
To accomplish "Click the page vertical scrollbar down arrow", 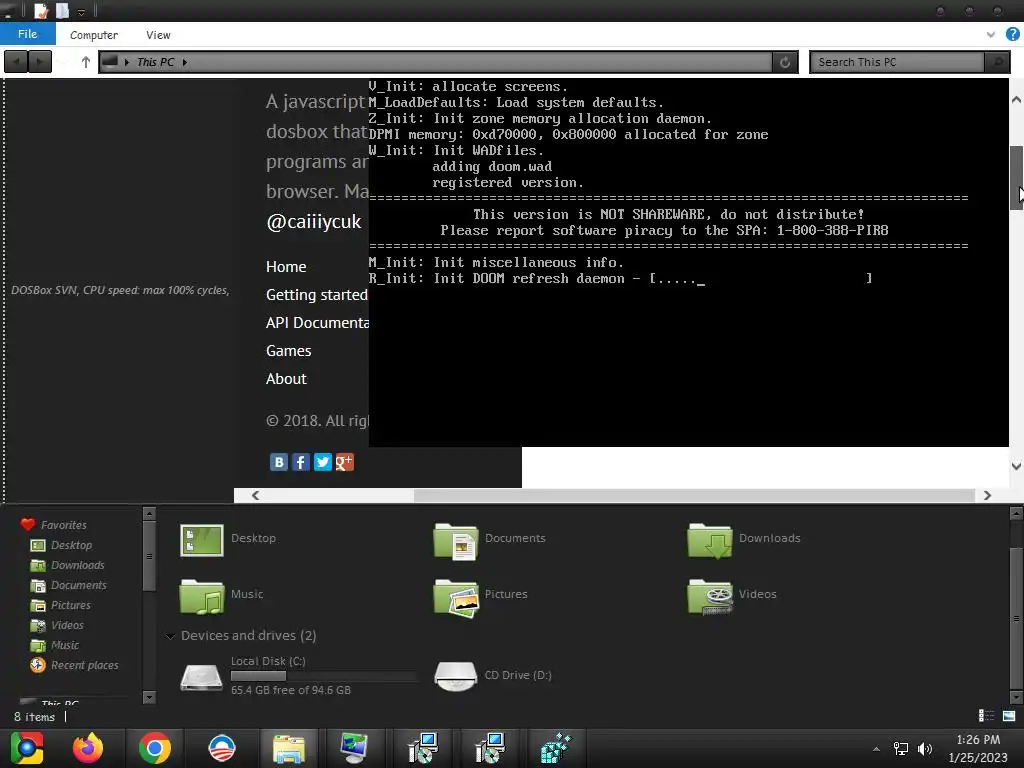I will click(x=1016, y=466).
